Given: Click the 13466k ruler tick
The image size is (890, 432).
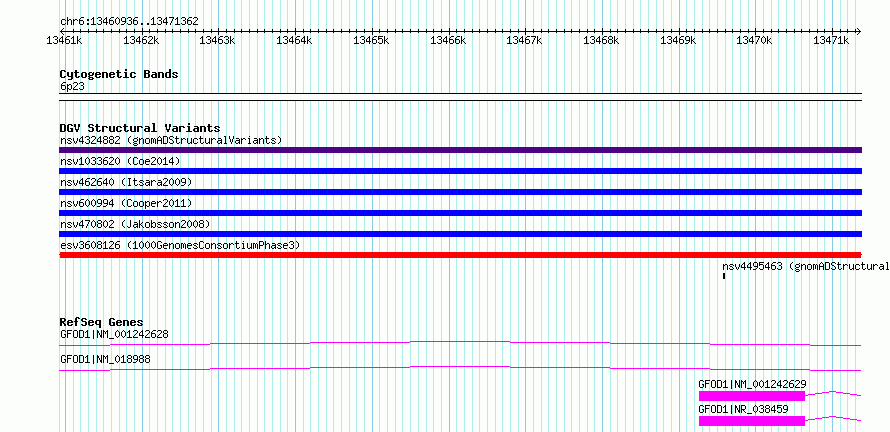Looking at the screenshot, I should 448,40.
